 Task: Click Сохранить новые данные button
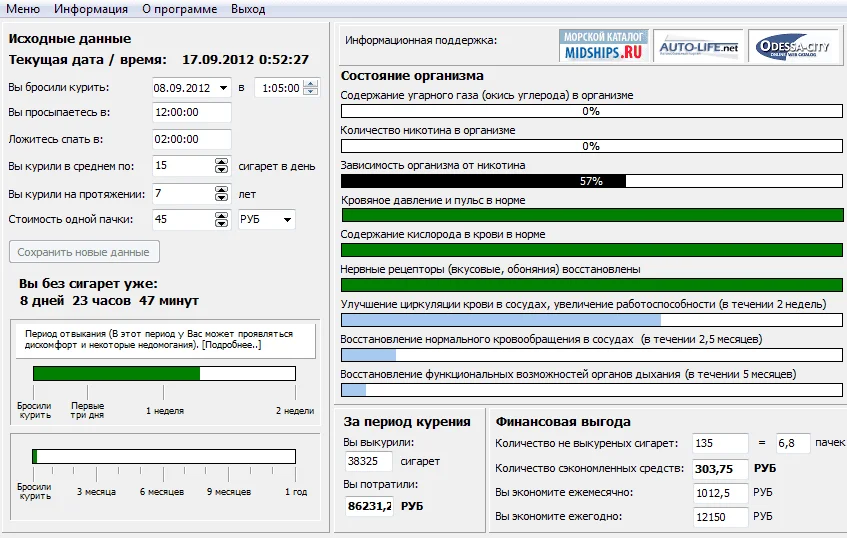[84, 252]
